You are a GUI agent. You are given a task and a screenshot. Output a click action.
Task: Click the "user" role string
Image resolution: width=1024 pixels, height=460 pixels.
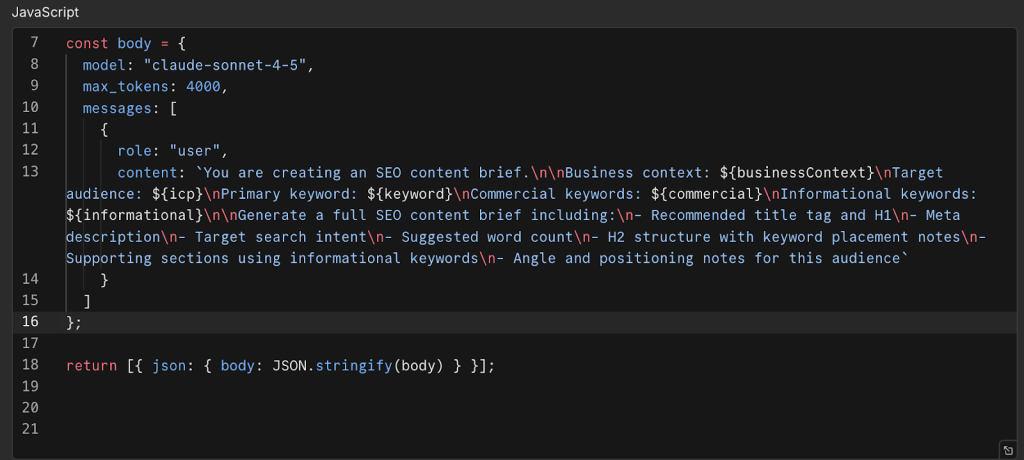tap(198, 150)
